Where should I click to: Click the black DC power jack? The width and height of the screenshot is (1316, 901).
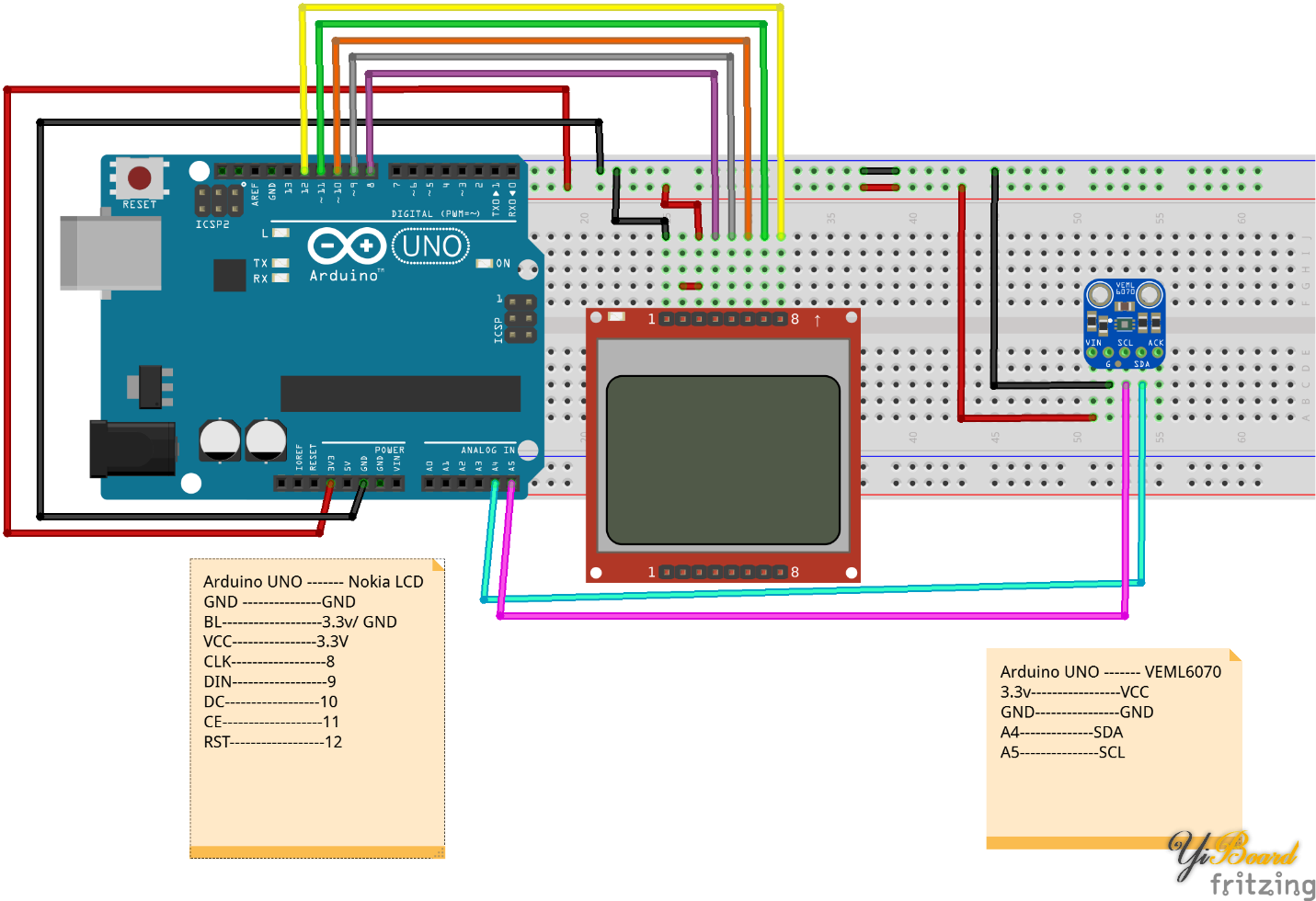click(x=132, y=449)
